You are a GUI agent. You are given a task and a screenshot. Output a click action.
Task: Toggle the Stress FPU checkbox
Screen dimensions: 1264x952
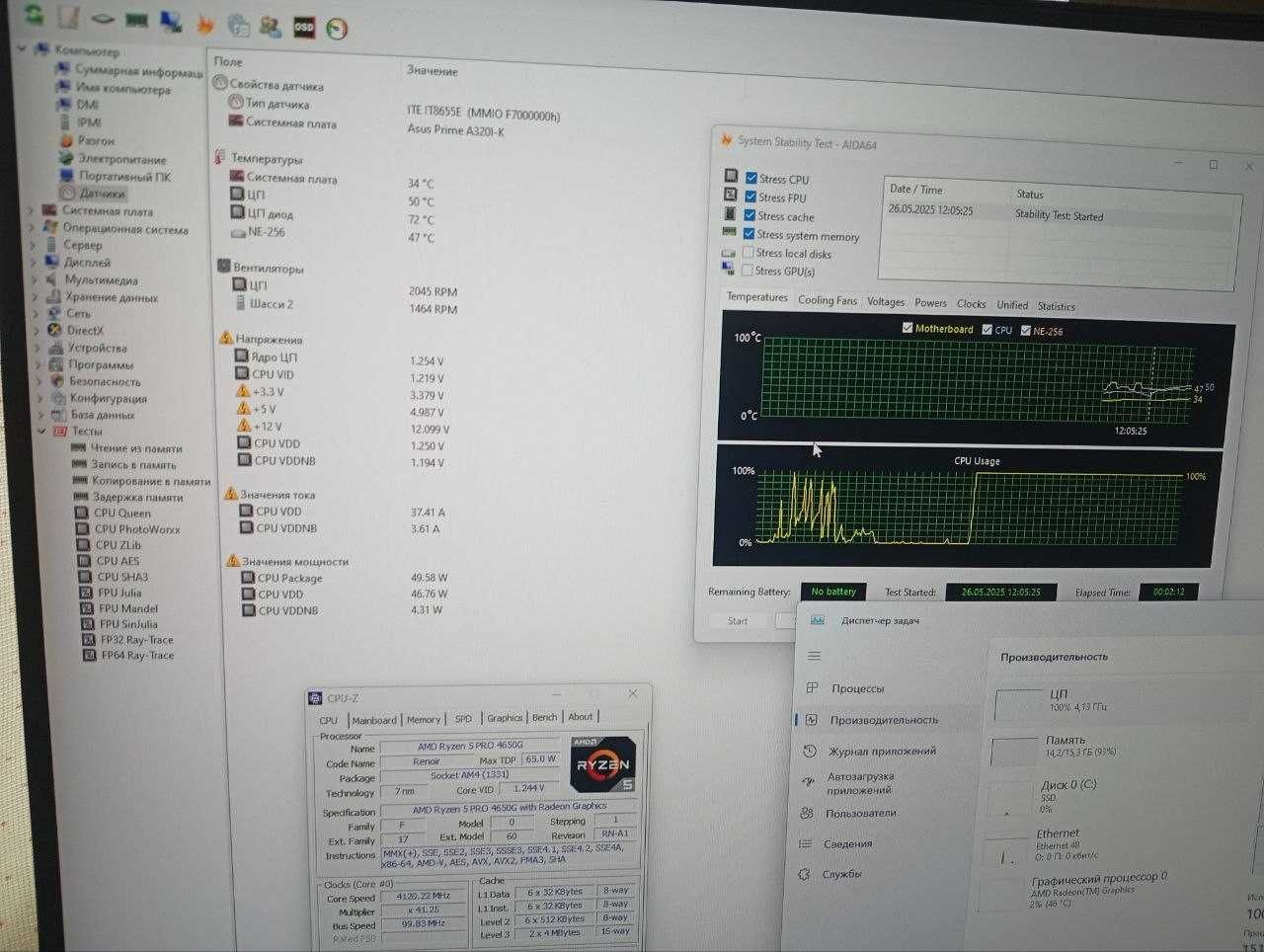tap(750, 197)
